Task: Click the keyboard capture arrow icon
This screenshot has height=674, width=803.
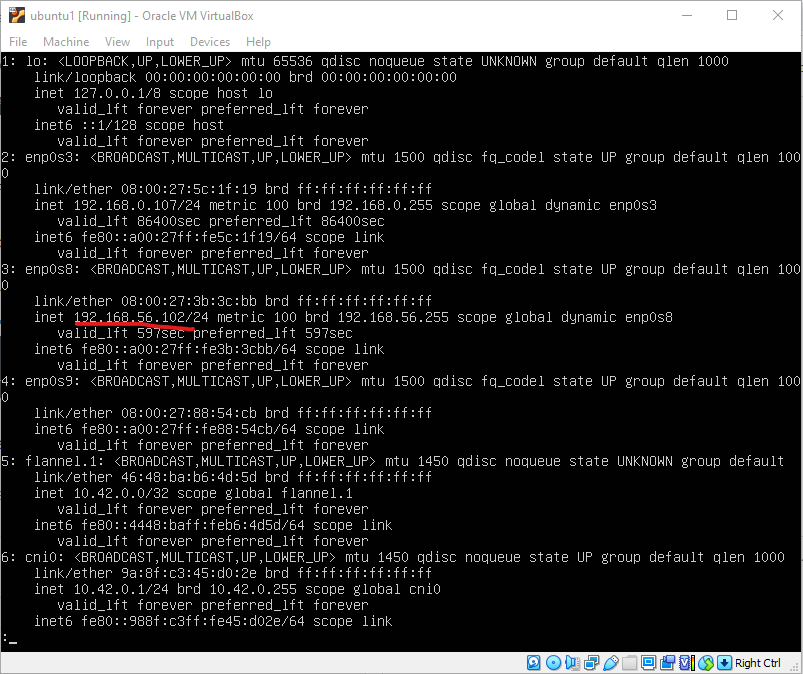Action: [724, 662]
